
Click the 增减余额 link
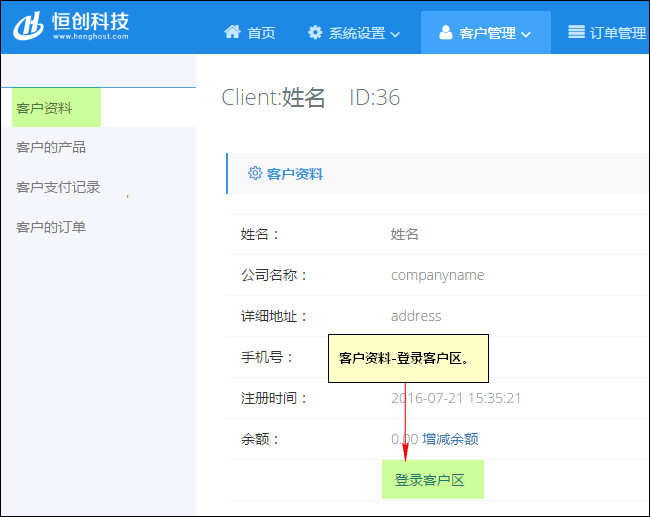[450, 439]
